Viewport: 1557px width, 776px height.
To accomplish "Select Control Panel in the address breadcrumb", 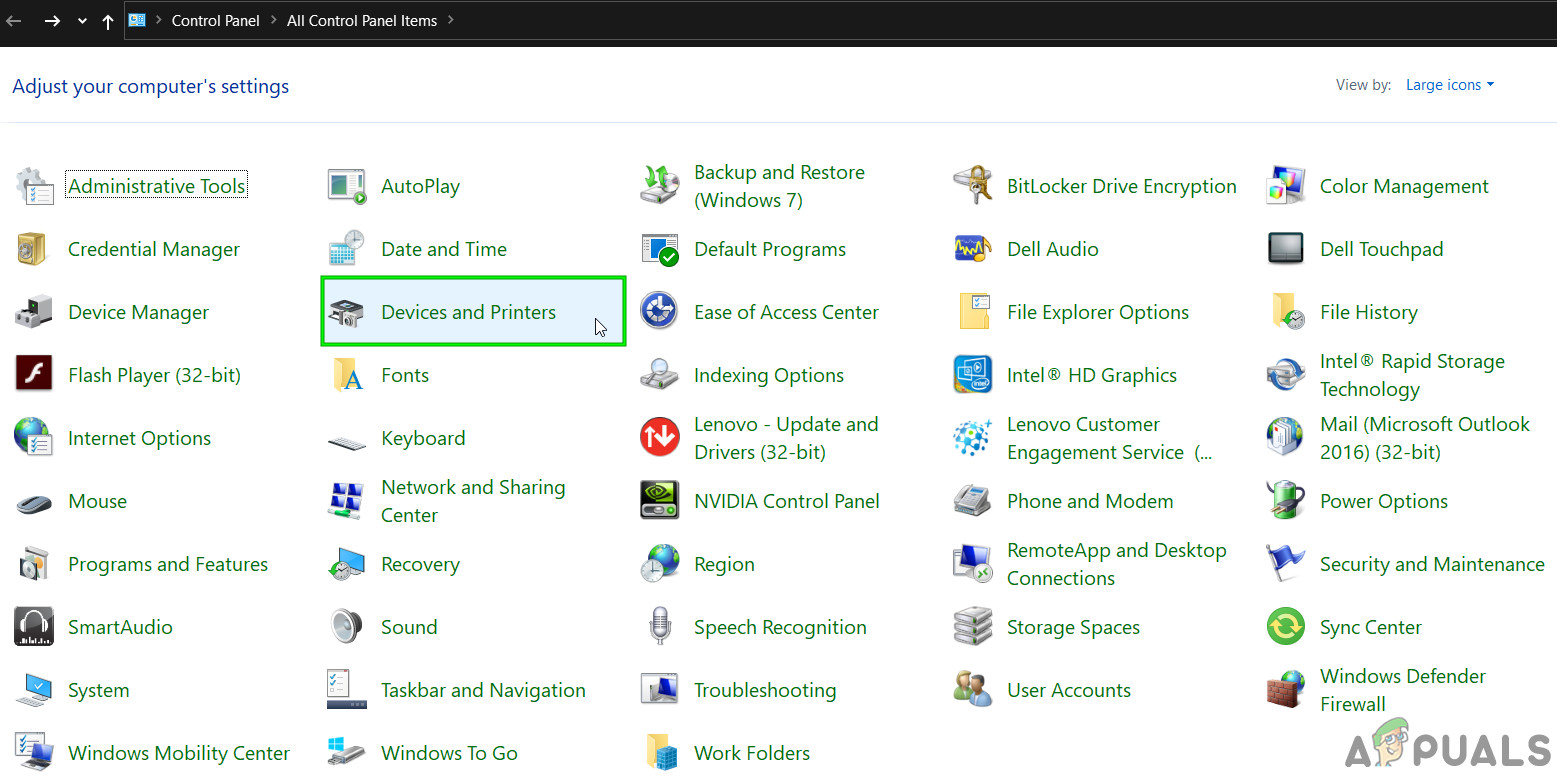I will point(215,20).
